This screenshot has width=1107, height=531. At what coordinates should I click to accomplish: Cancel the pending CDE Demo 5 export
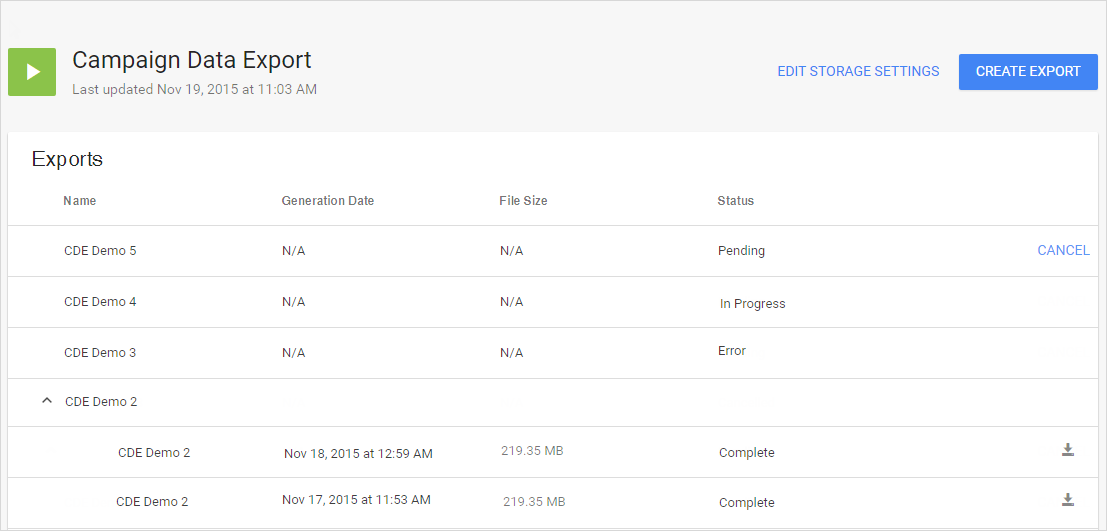coord(1063,251)
